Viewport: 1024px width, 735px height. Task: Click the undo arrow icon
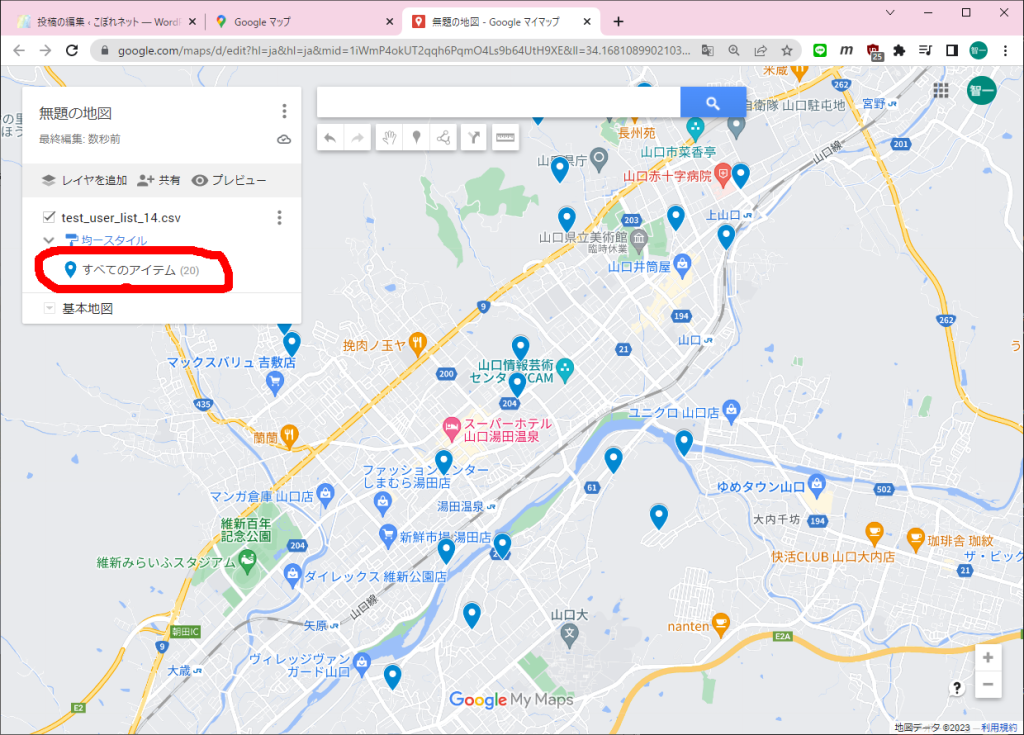[331, 137]
